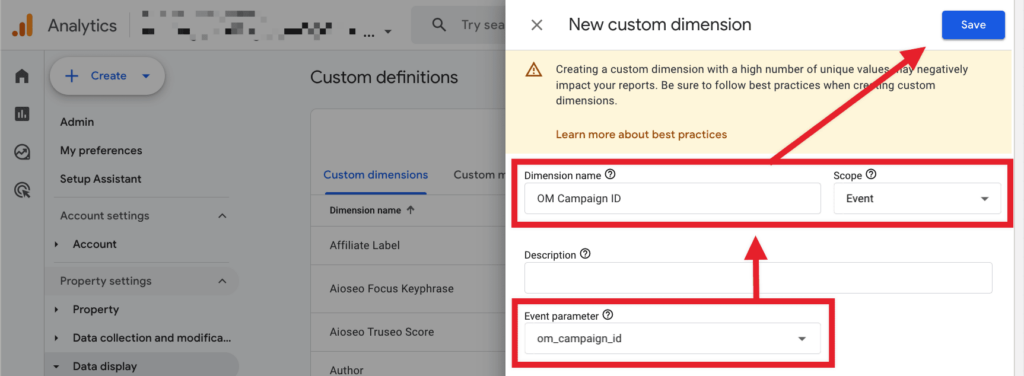This screenshot has height=376, width=1024.
Task: Click the Google Analytics logo
Action: [22, 25]
